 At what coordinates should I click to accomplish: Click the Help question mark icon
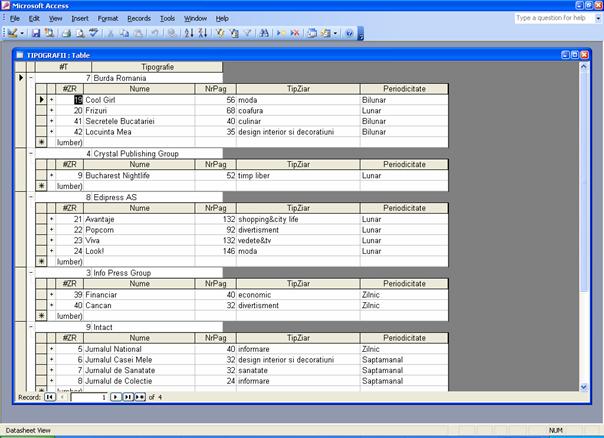pyautogui.click(x=349, y=33)
